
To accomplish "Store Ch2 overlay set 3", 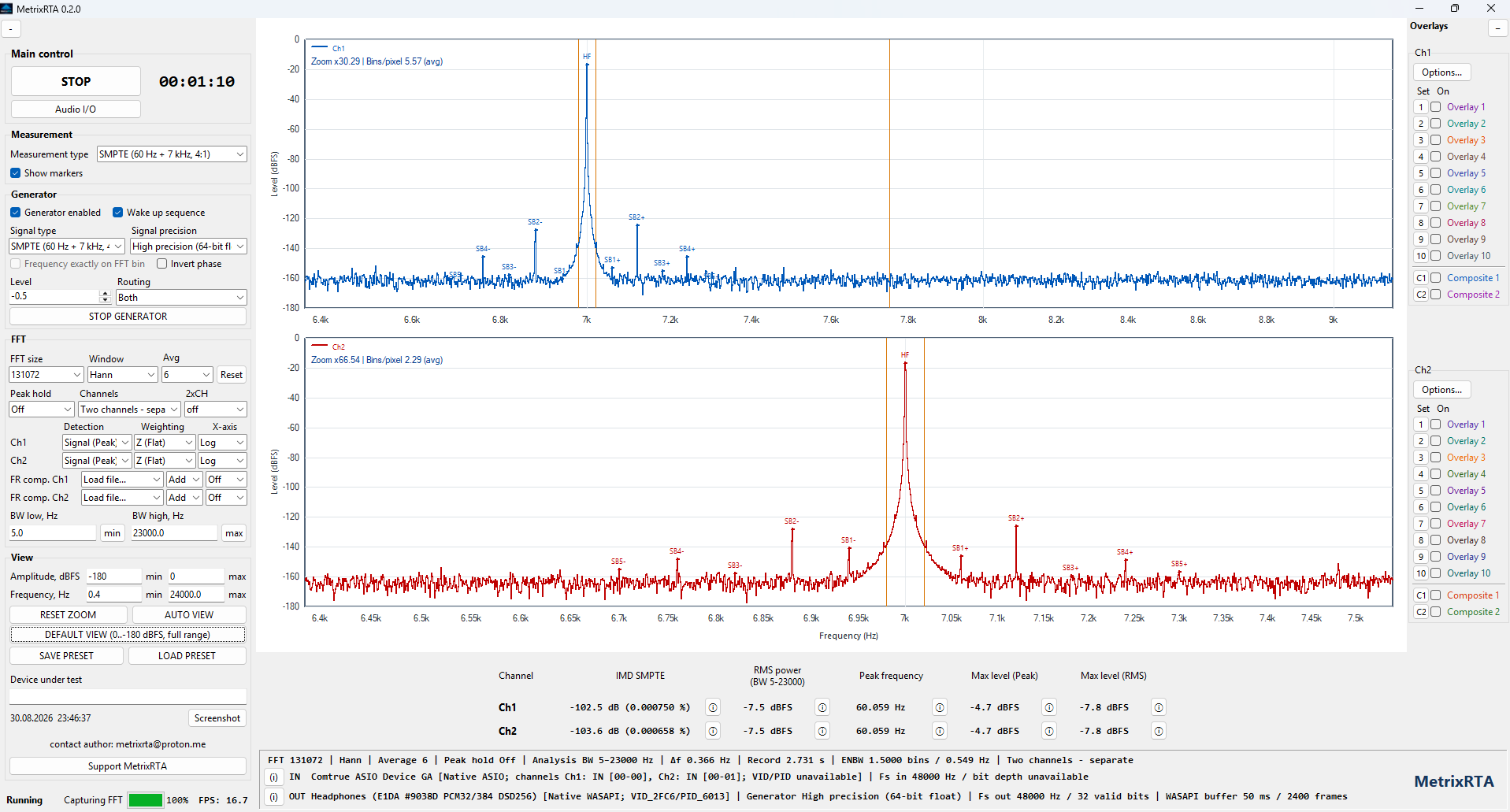I will (1421, 458).
